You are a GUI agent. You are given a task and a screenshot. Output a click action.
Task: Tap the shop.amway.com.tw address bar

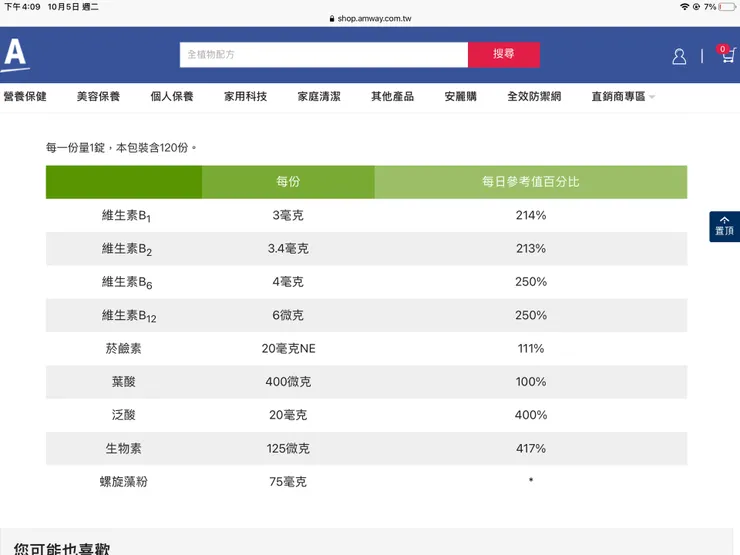(370, 18)
